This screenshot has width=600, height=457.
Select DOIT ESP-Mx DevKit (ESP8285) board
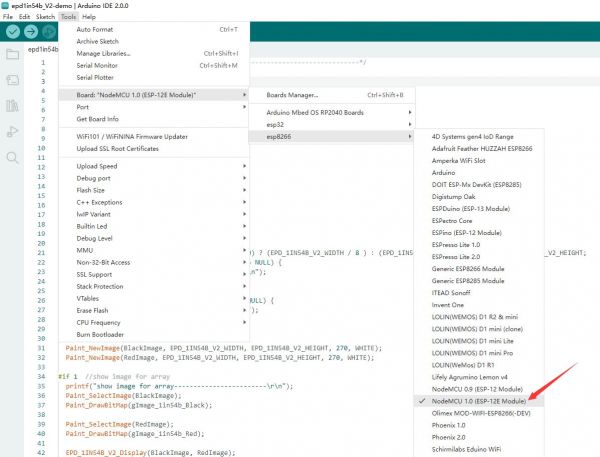point(479,184)
